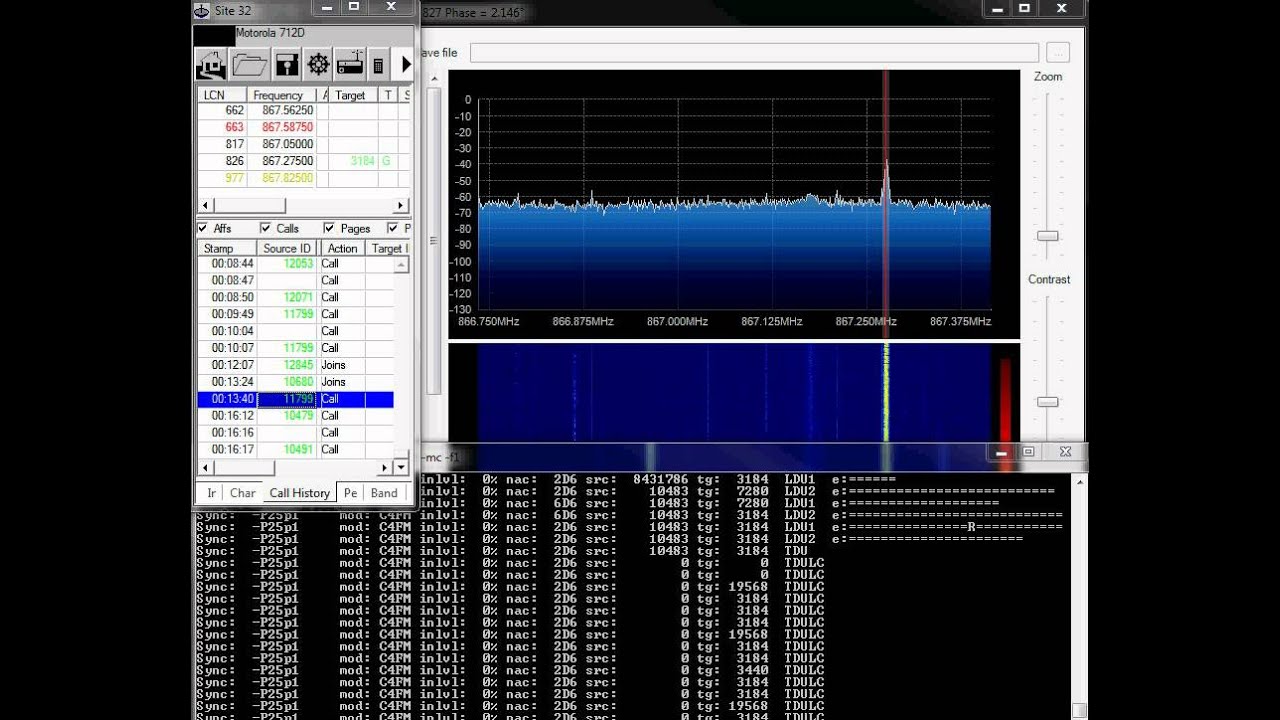Switch to the Band tab
The height and width of the screenshot is (720, 1280).
click(384, 493)
